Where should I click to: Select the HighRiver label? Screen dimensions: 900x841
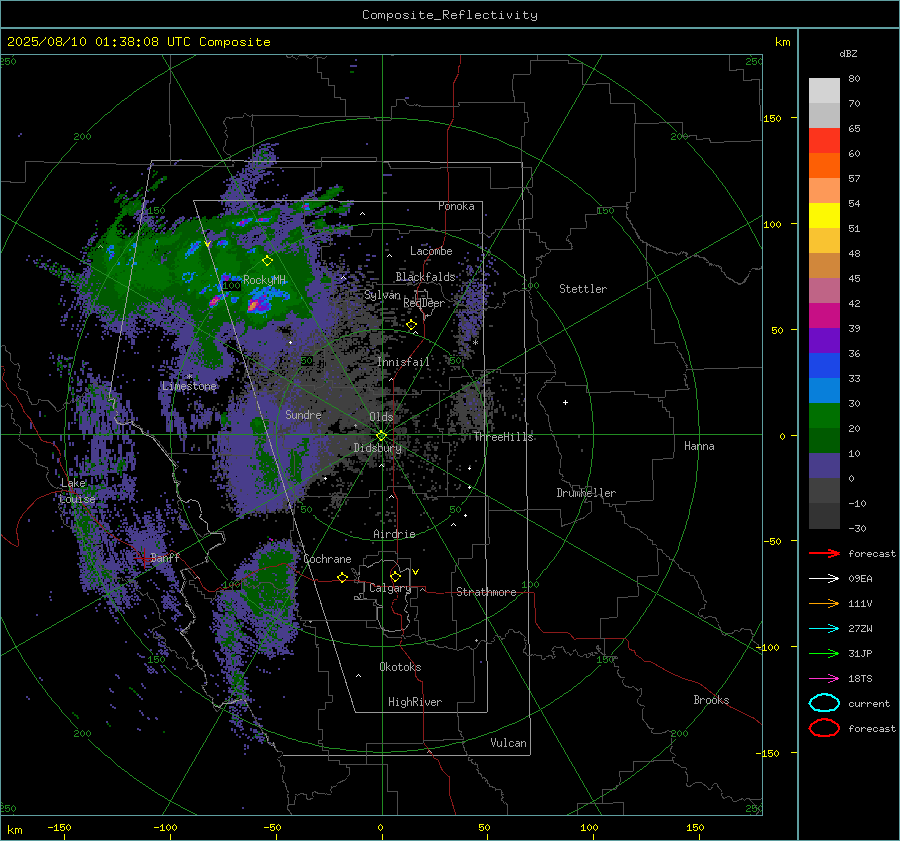pos(415,702)
